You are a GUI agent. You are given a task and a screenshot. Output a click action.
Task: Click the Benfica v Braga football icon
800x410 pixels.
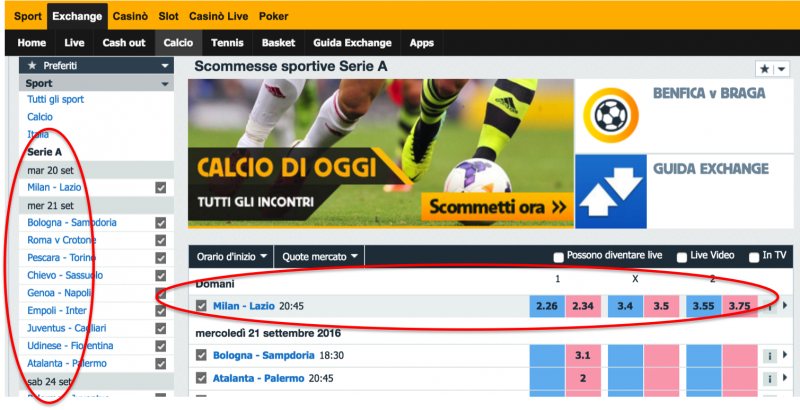click(611, 116)
